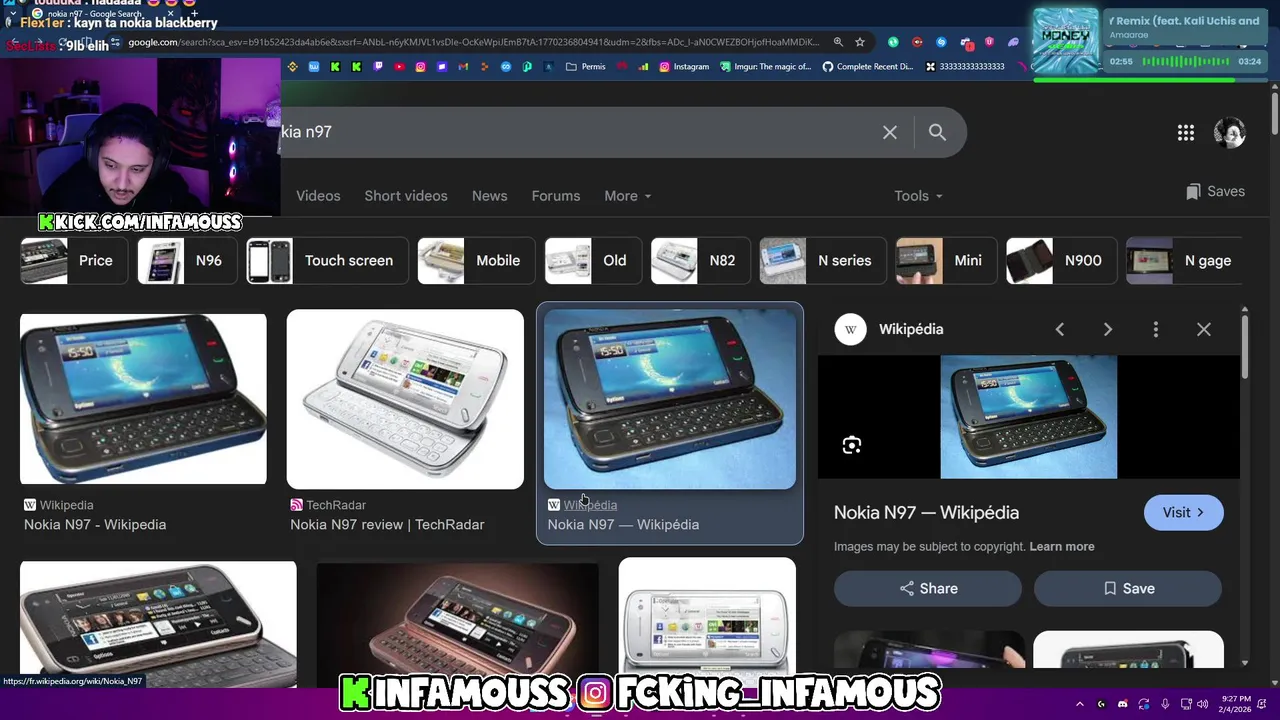Switch to the Short videos tab
This screenshot has height=720, width=1280.
[406, 196]
